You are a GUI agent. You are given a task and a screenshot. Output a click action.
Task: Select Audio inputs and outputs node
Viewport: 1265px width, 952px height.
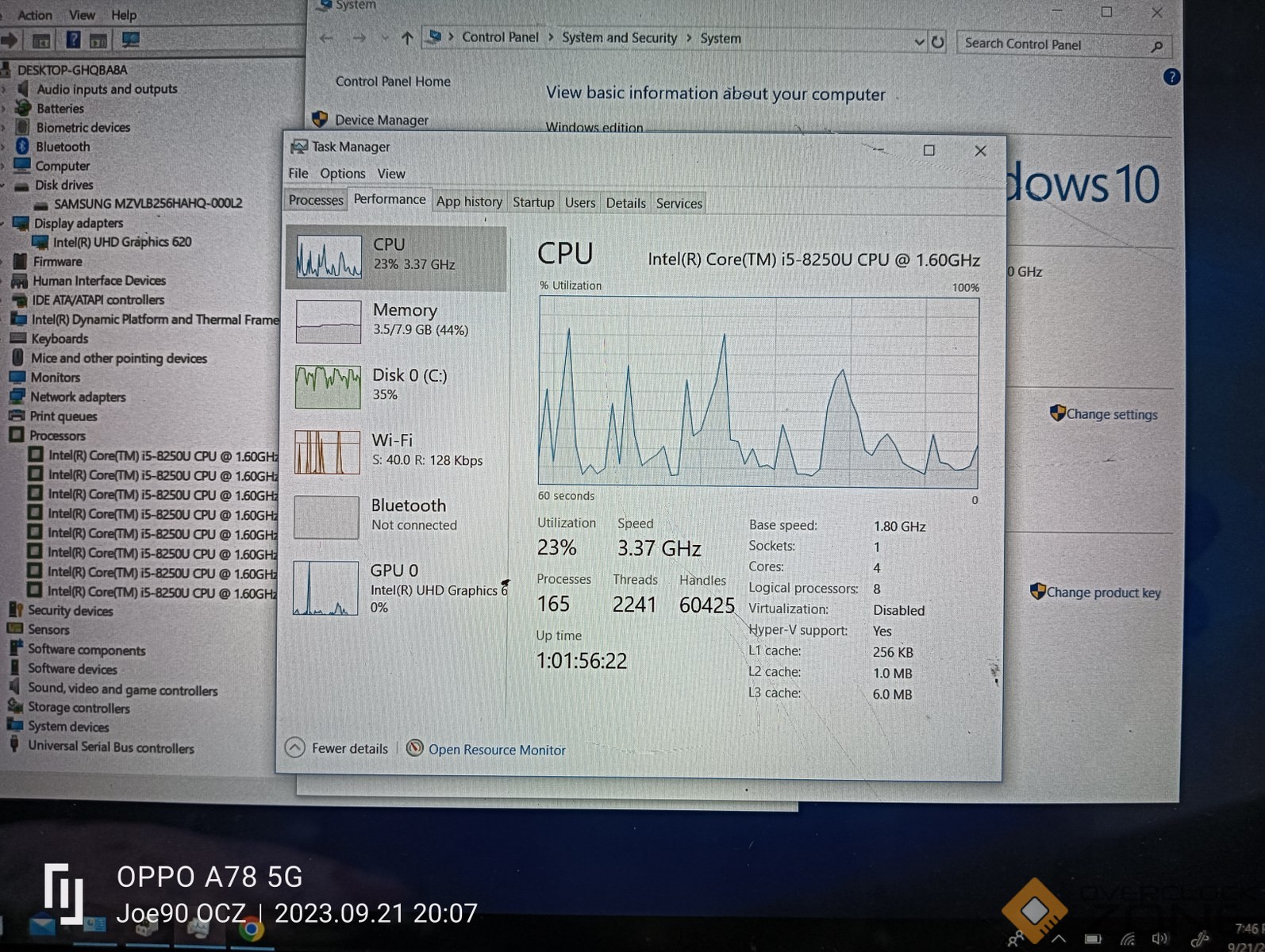pos(107,89)
